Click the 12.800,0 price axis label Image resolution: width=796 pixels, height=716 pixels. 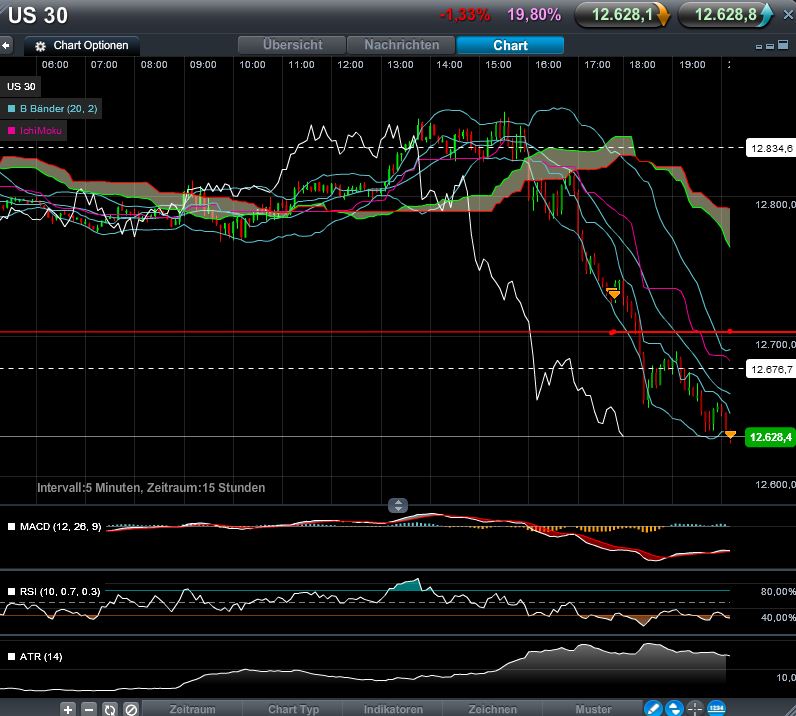point(775,205)
